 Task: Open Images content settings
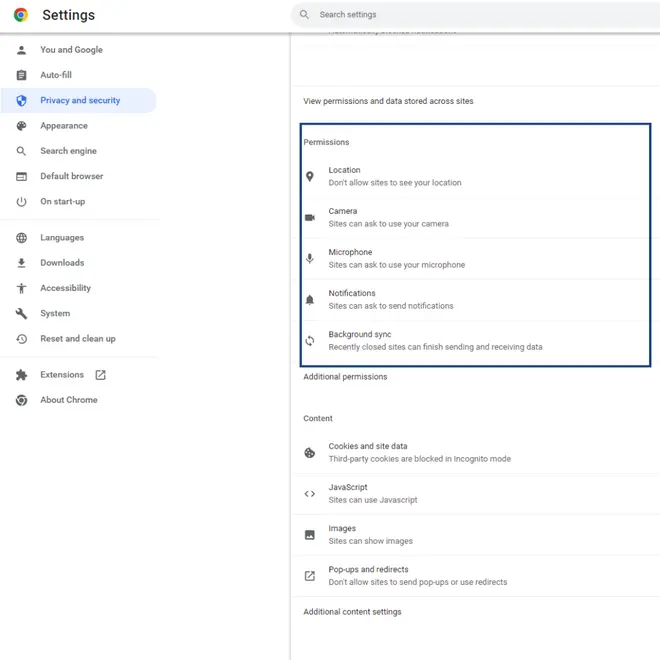click(x=476, y=535)
